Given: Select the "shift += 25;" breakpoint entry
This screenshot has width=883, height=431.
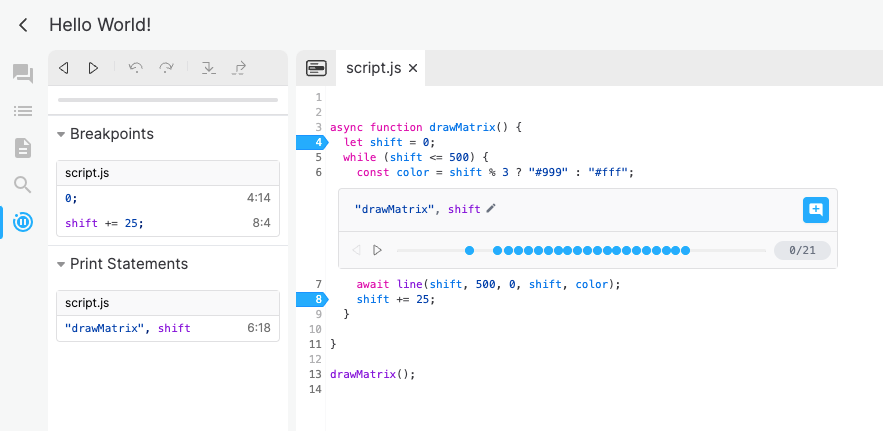Looking at the screenshot, I should coord(168,223).
